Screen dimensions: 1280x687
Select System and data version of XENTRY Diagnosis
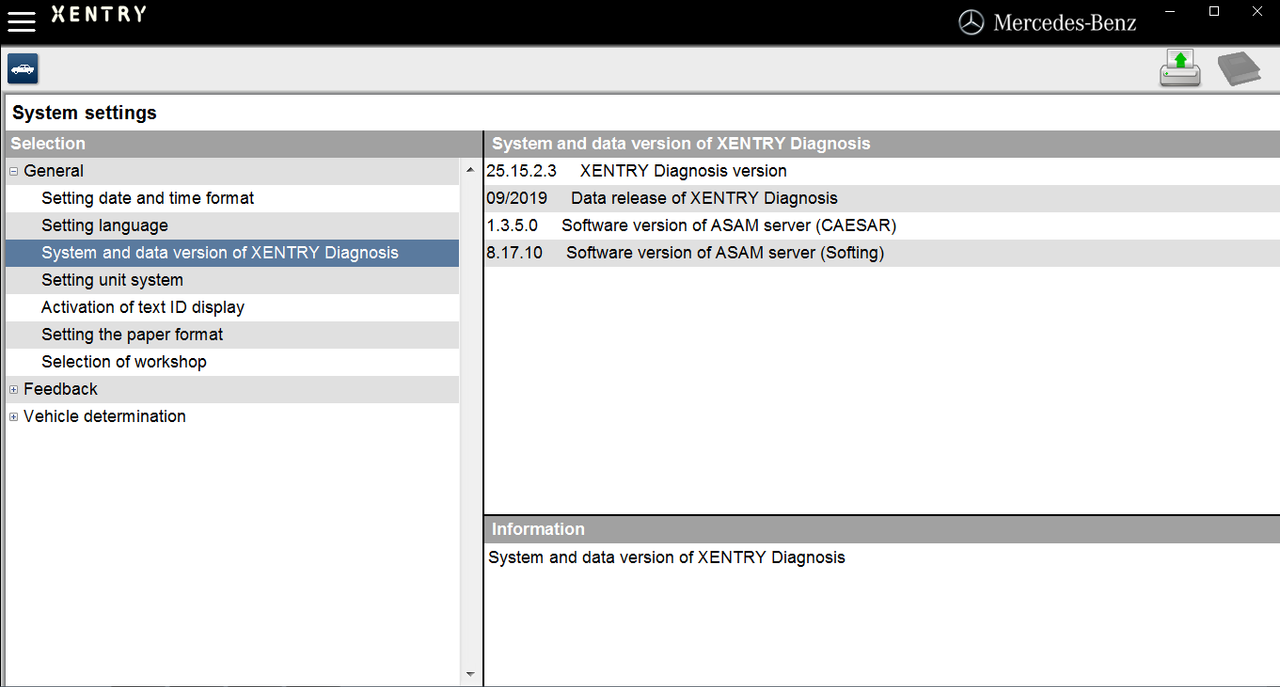(x=232, y=252)
